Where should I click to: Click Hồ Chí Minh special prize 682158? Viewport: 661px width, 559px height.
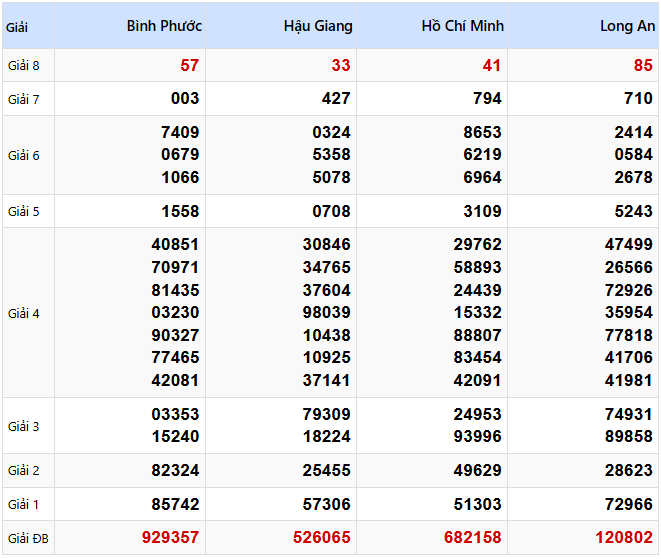click(473, 538)
